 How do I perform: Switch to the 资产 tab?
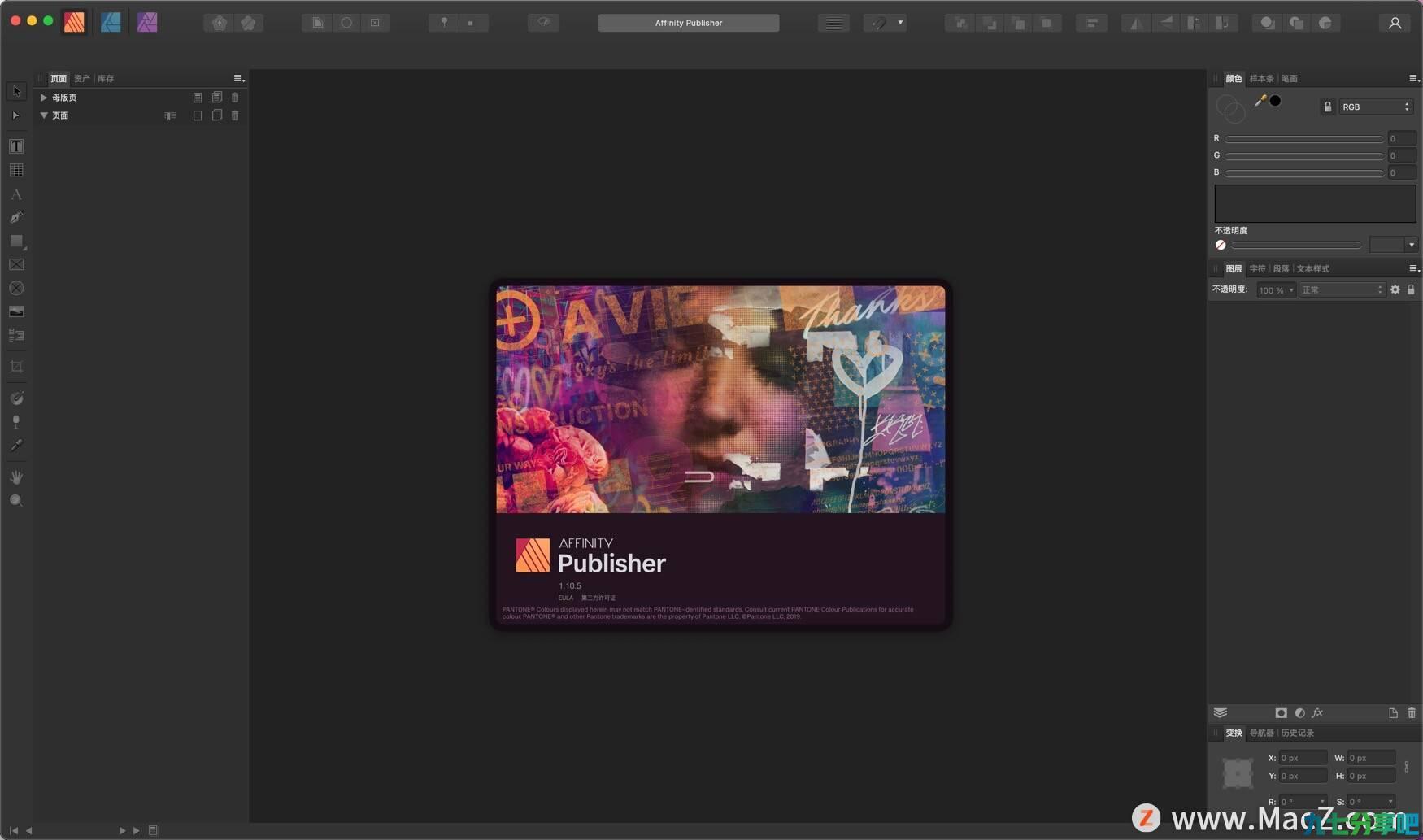tap(82, 78)
